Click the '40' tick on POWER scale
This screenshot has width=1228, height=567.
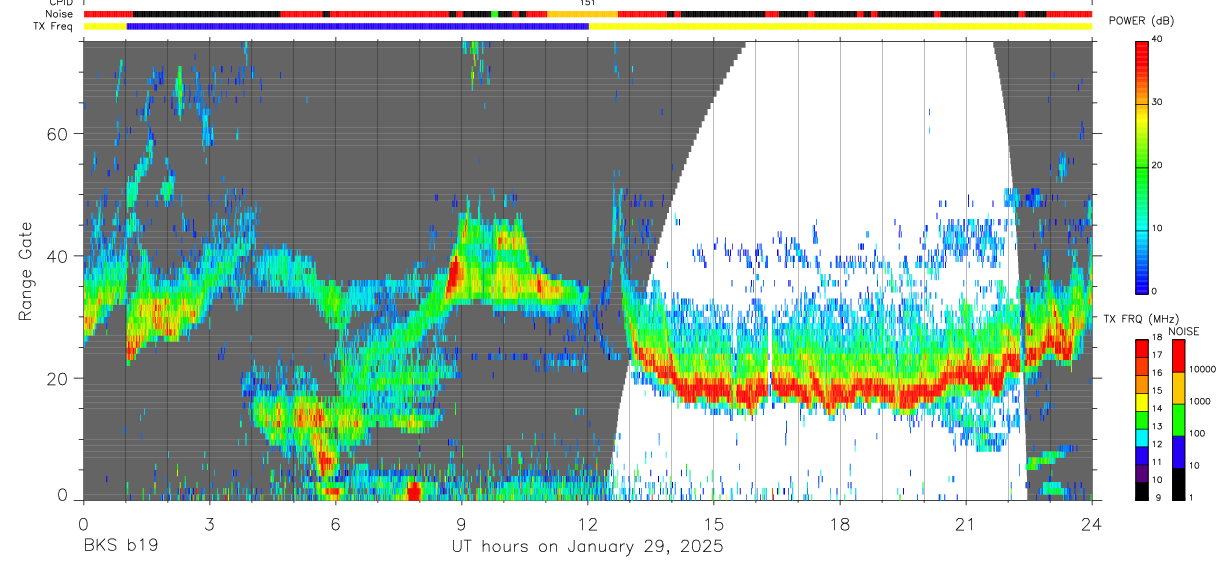[1157, 39]
